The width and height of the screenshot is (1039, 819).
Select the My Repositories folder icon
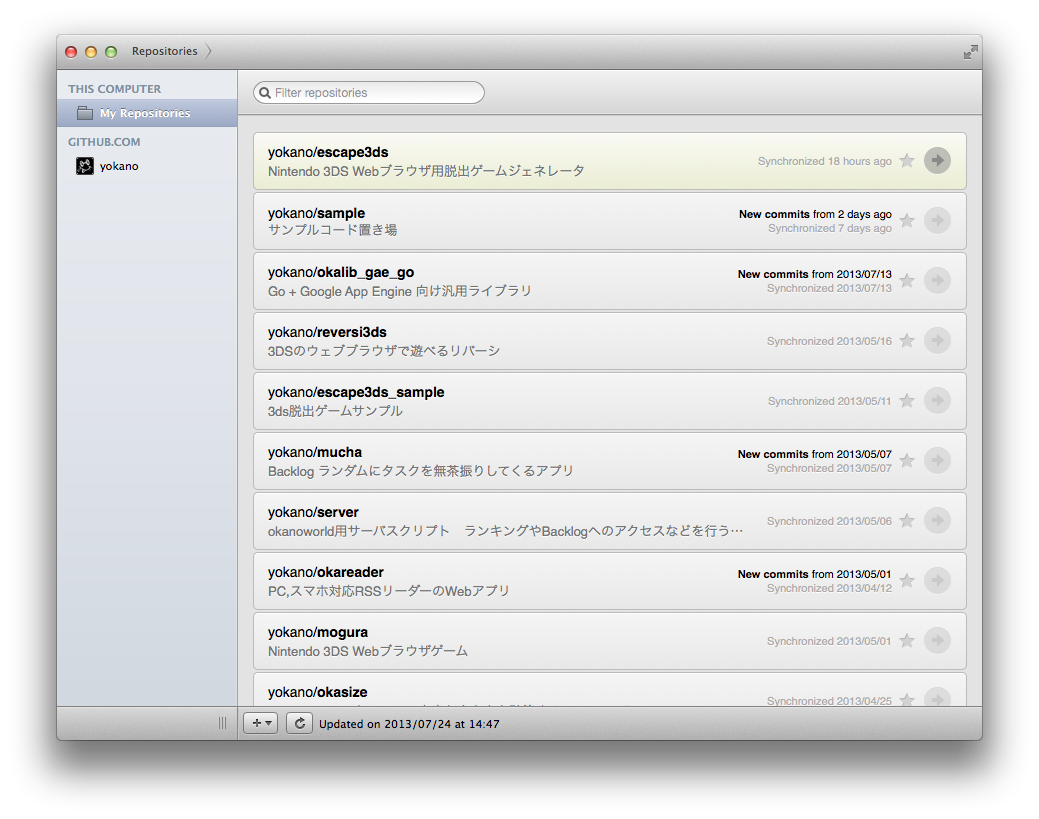click(x=85, y=113)
